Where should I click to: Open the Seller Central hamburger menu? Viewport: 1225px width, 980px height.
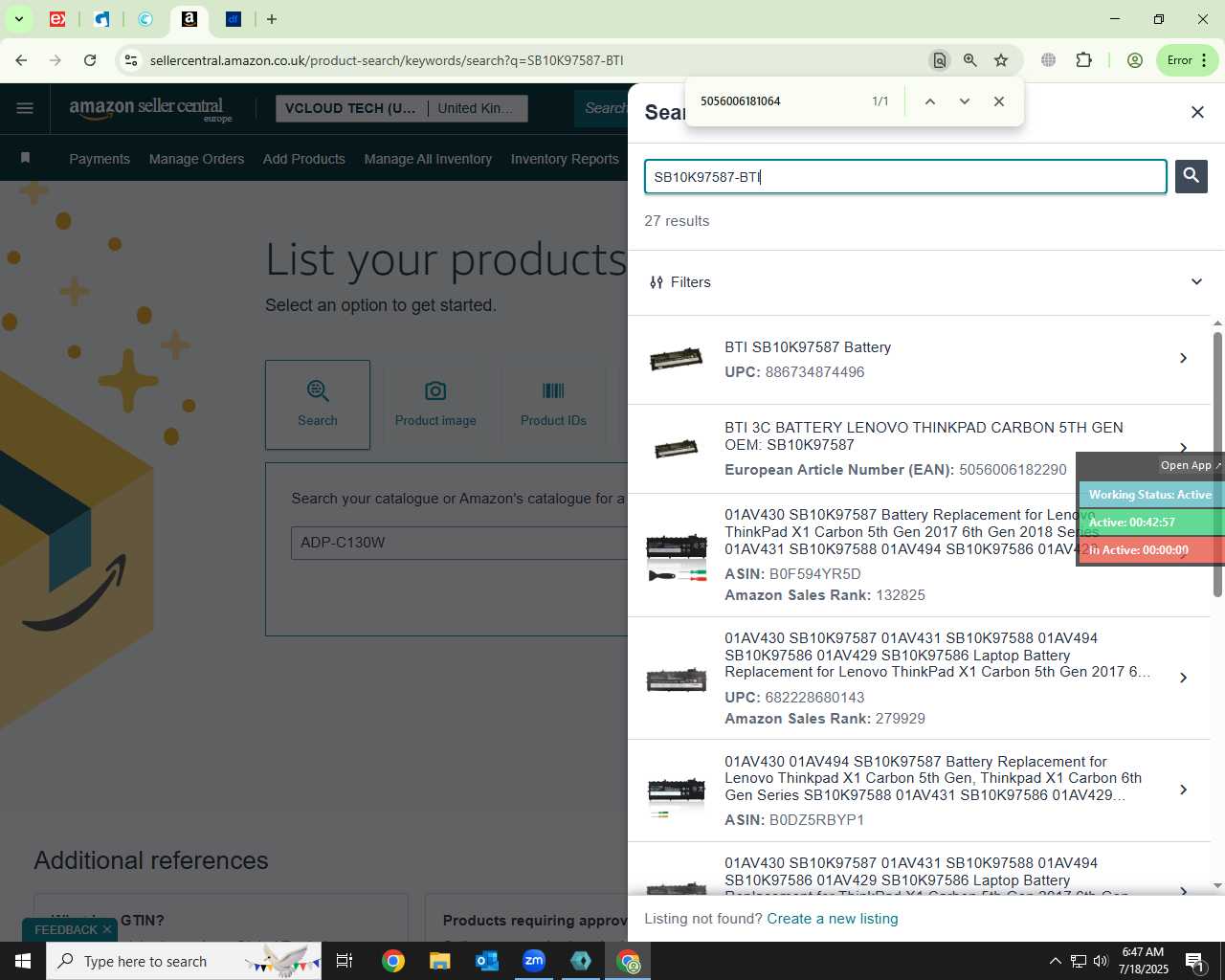pyautogui.click(x=25, y=108)
